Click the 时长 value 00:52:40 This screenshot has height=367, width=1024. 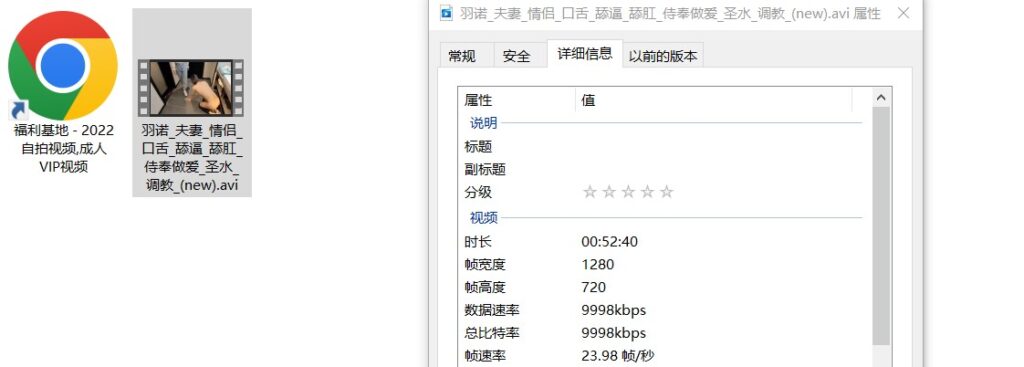[x=609, y=242]
